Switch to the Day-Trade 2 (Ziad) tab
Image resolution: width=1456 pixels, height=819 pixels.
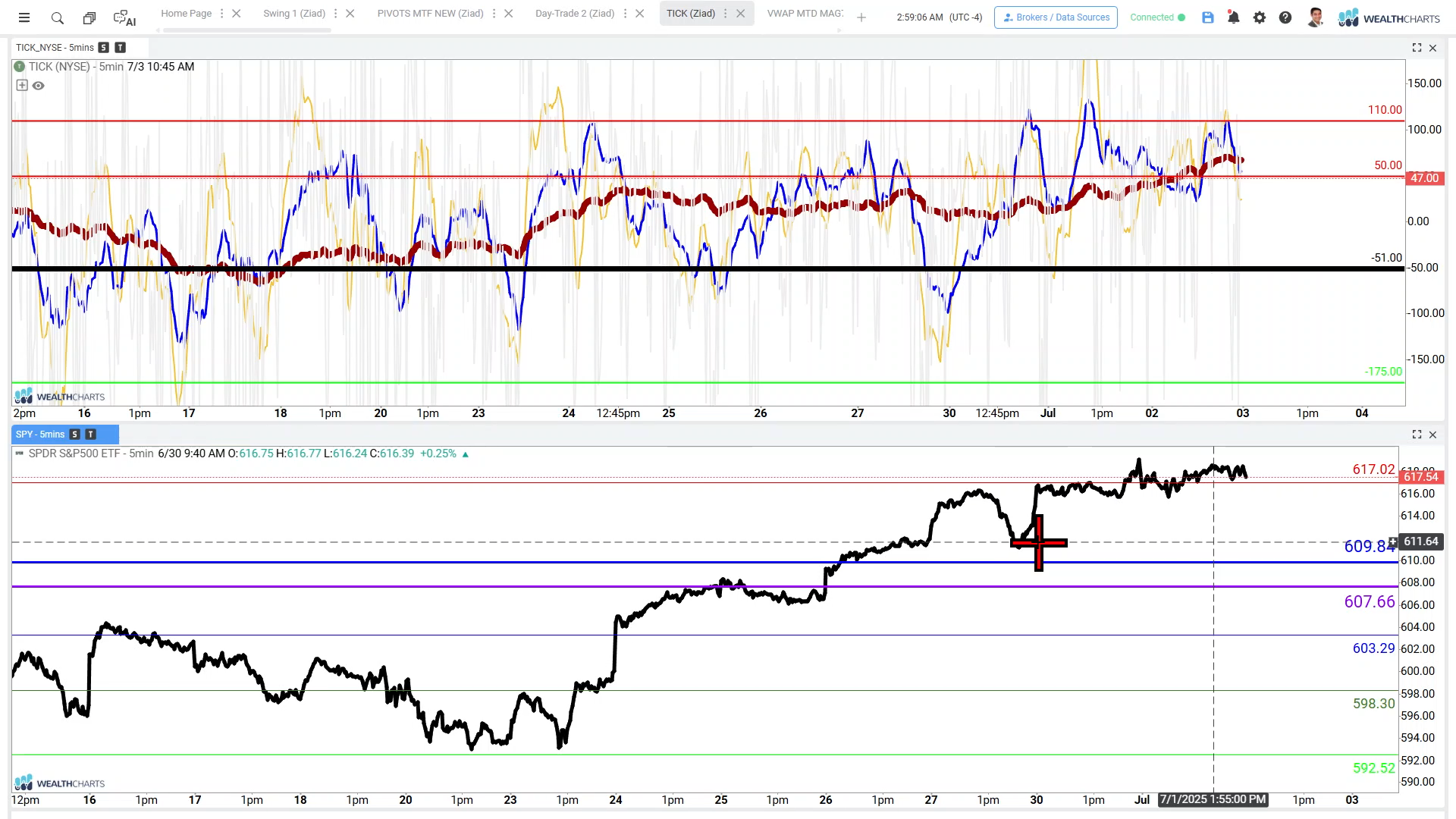(575, 14)
